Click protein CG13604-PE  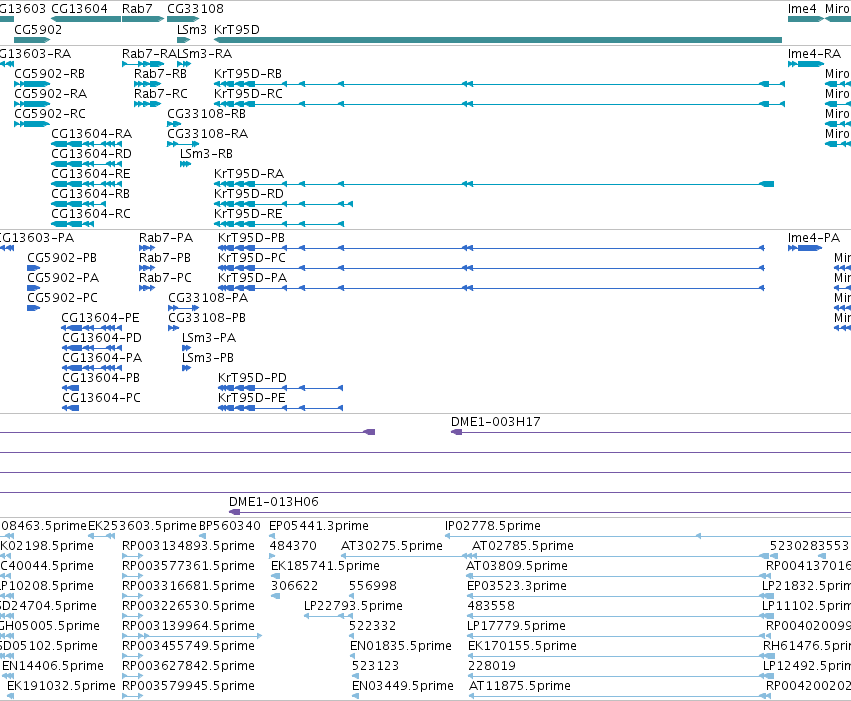click(100, 318)
